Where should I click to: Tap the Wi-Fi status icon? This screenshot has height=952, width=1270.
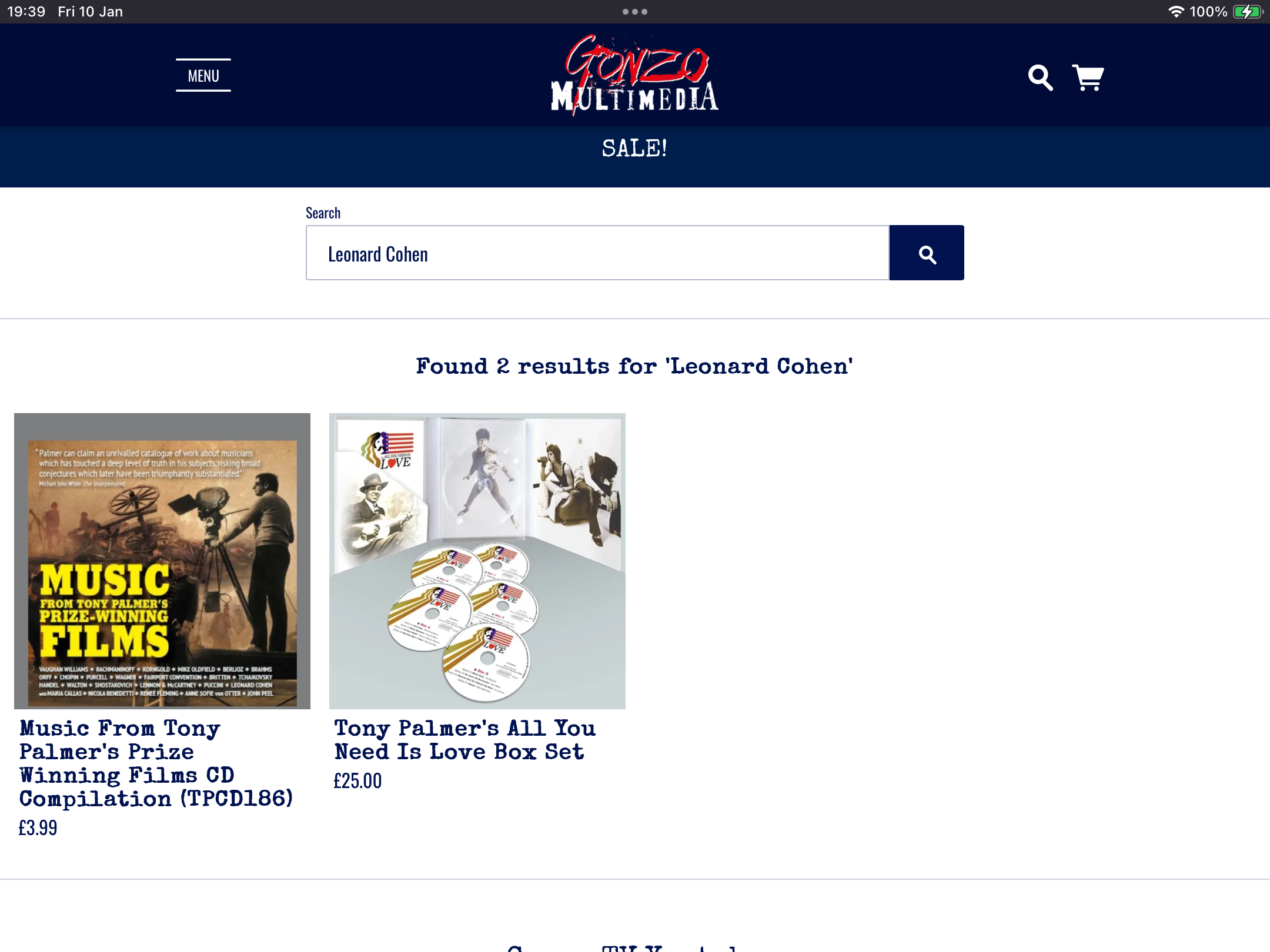tap(1176, 12)
